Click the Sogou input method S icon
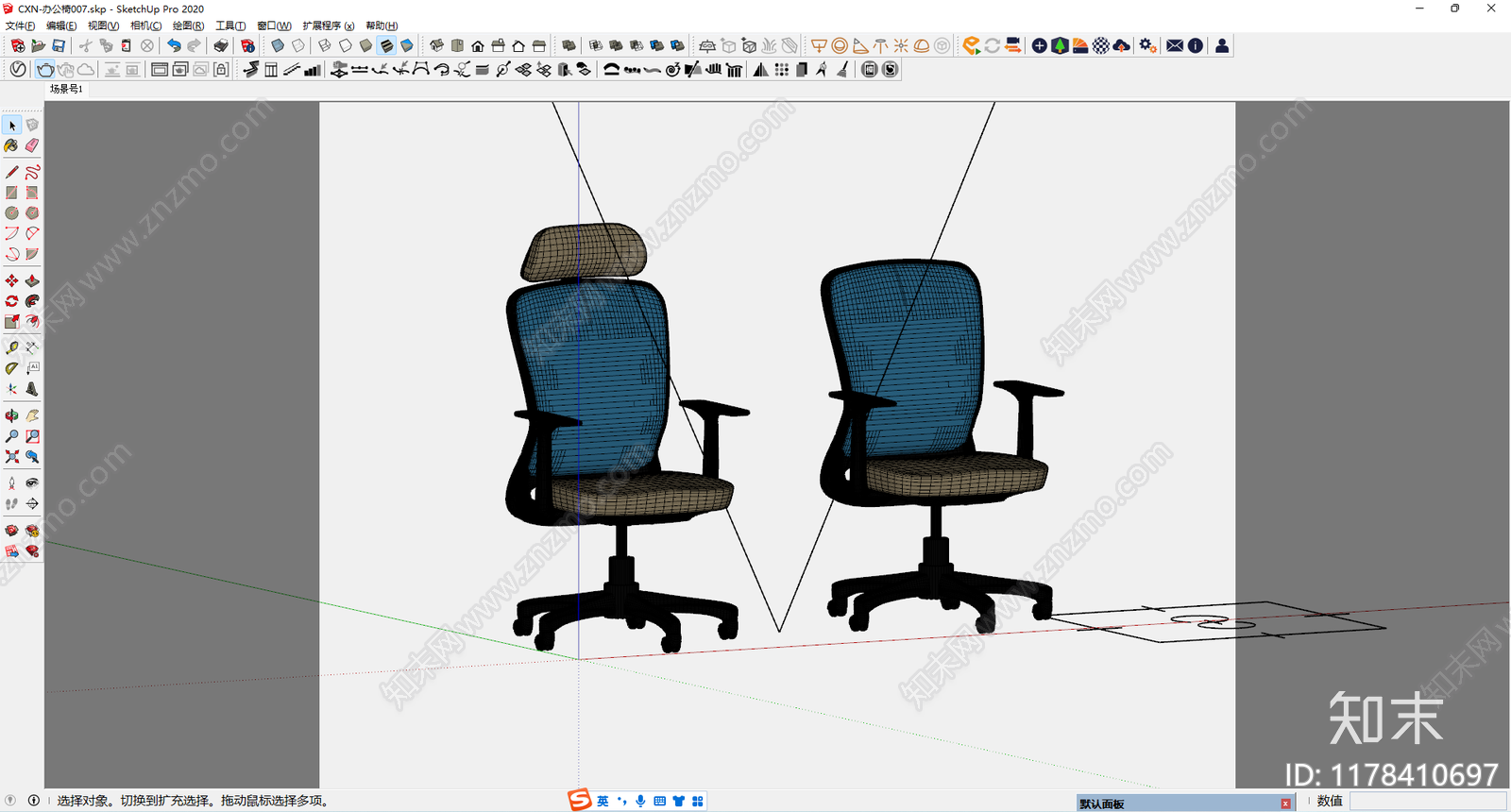Screen dimensions: 1511x812 (x=579, y=800)
